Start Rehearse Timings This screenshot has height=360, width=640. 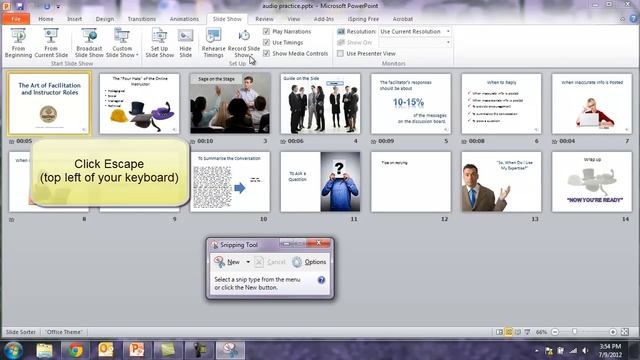click(x=213, y=43)
